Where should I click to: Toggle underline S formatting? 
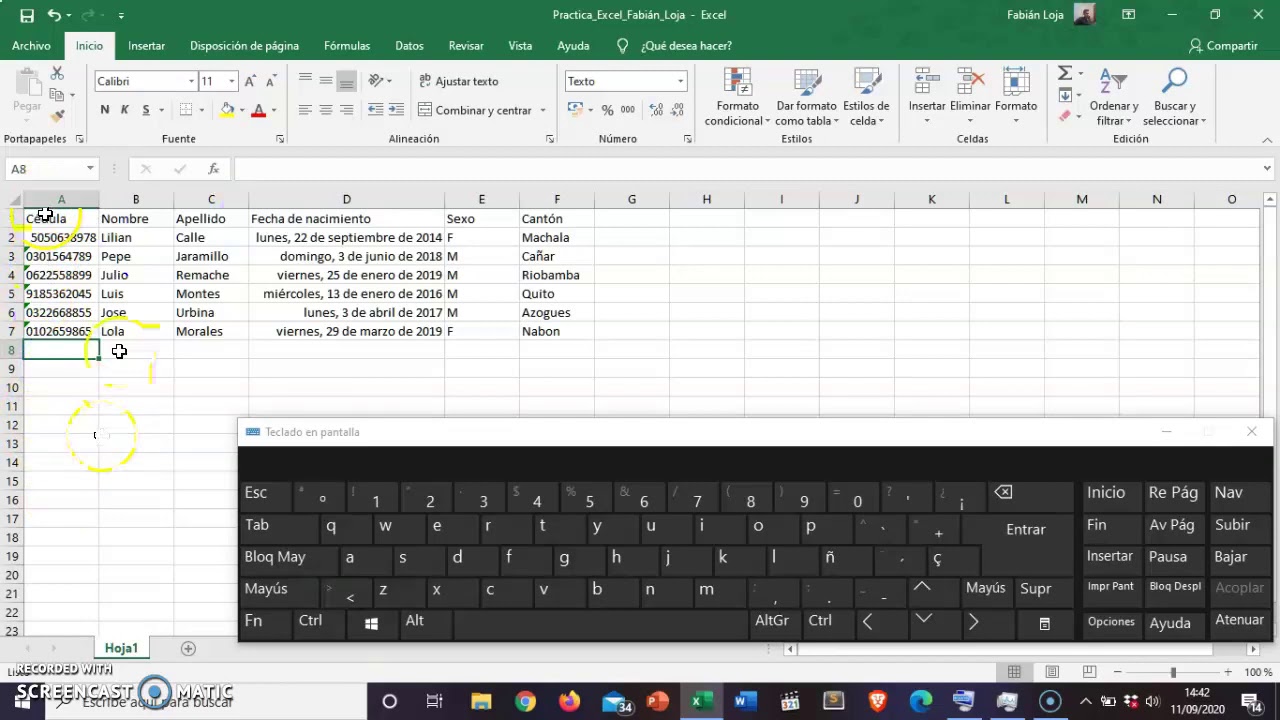pos(146,110)
